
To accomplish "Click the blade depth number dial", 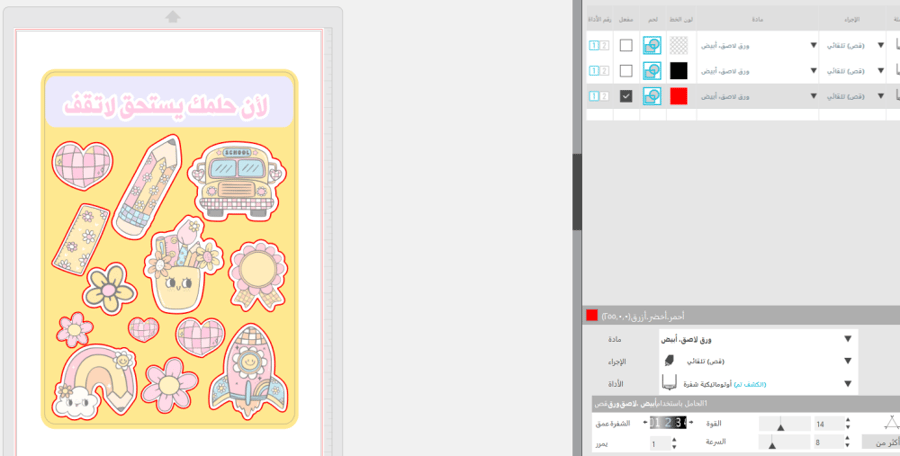I will point(668,423).
